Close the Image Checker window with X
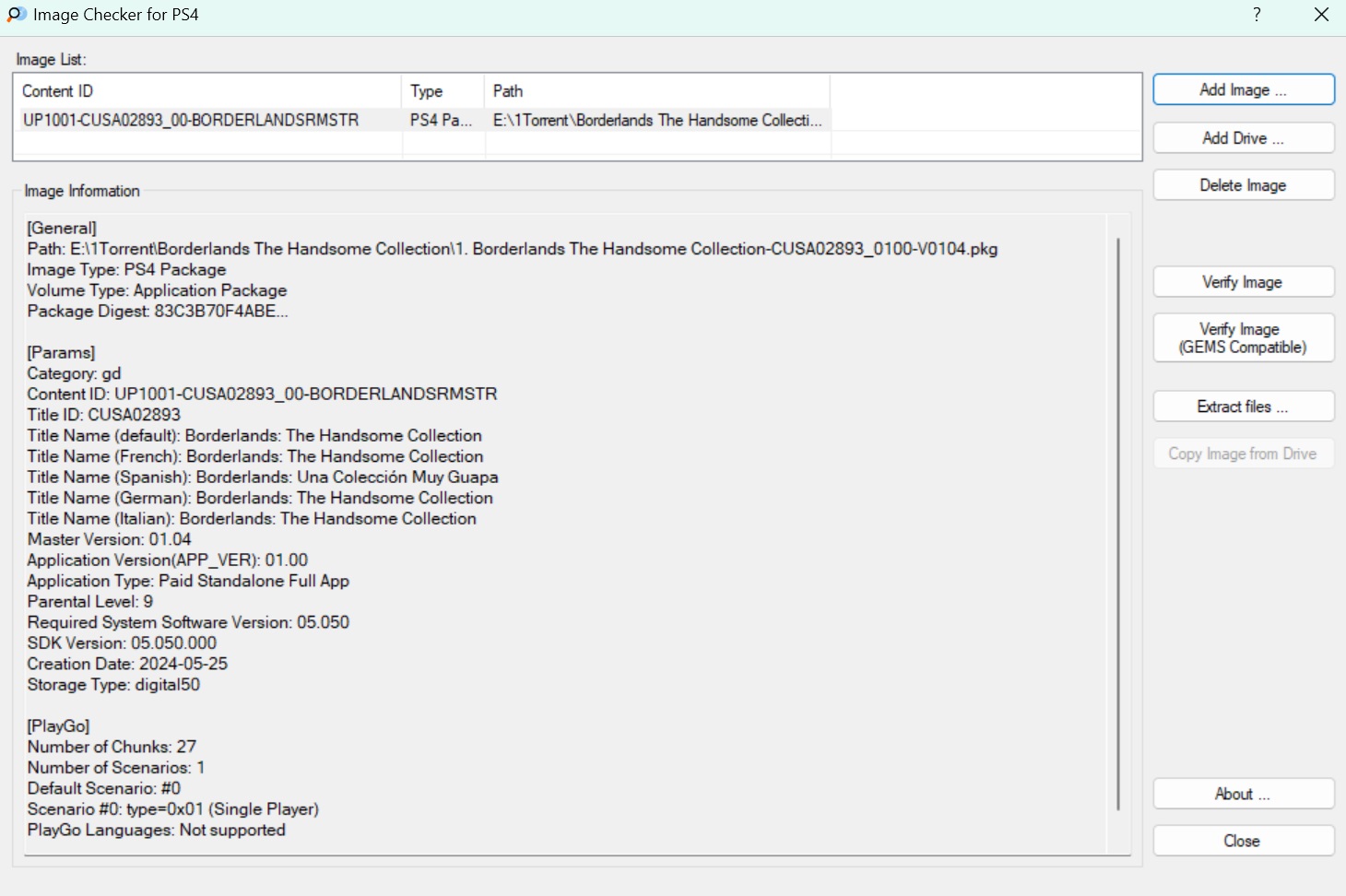The width and height of the screenshot is (1346, 896). tap(1321, 15)
